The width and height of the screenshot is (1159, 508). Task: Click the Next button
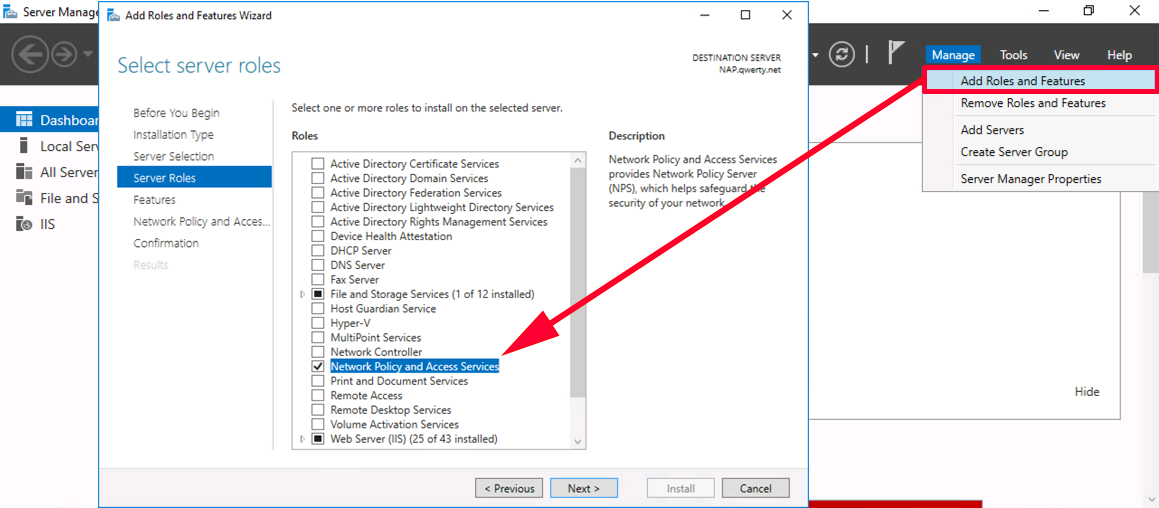point(583,488)
